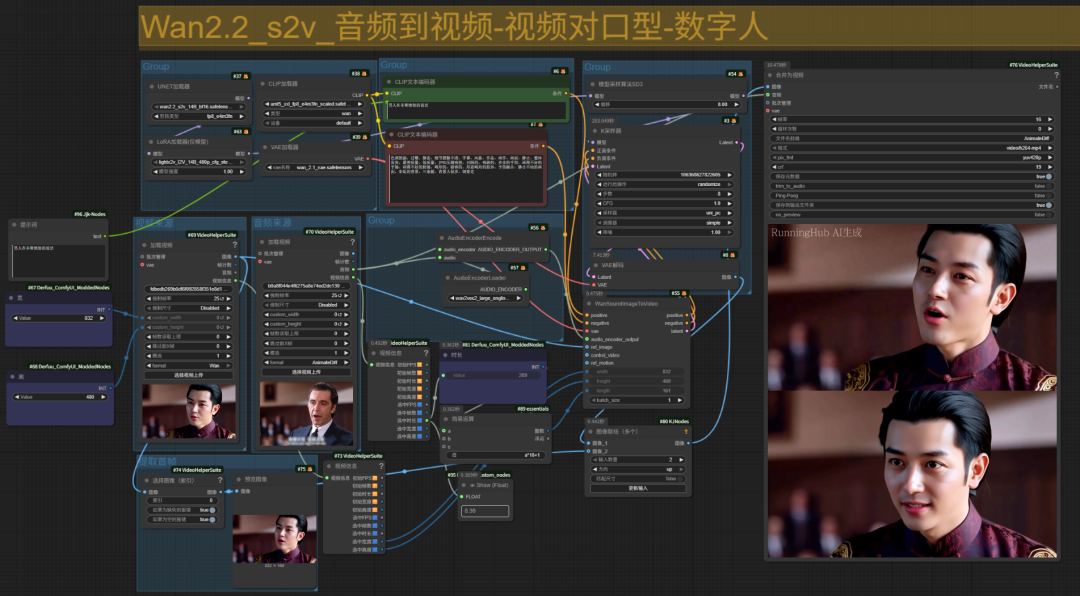This screenshot has height=596, width=1080.
Task: Collapse the LoRA加载器(仅模型) node title dot
Action: click(151, 141)
